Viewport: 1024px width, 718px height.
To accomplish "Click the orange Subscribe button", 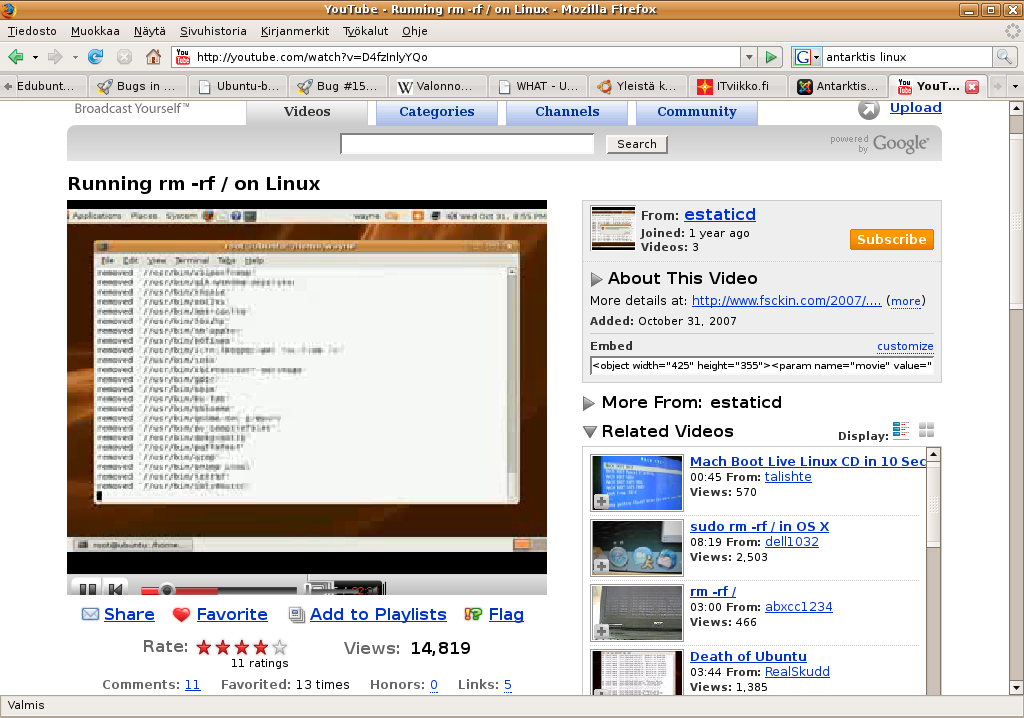I will pos(891,239).
